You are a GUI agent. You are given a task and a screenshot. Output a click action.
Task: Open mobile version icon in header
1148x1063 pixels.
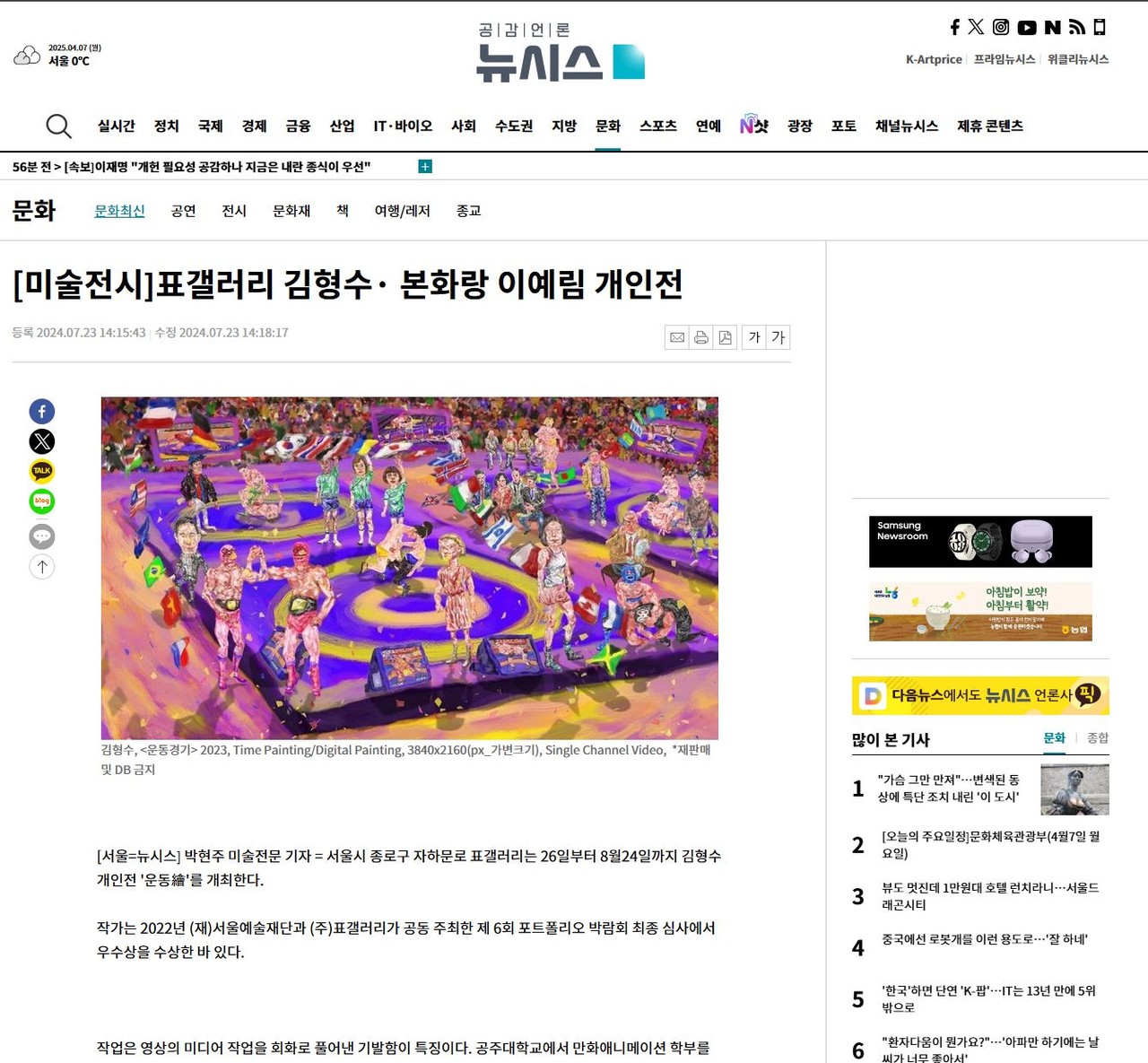(x=1100, y=27)
